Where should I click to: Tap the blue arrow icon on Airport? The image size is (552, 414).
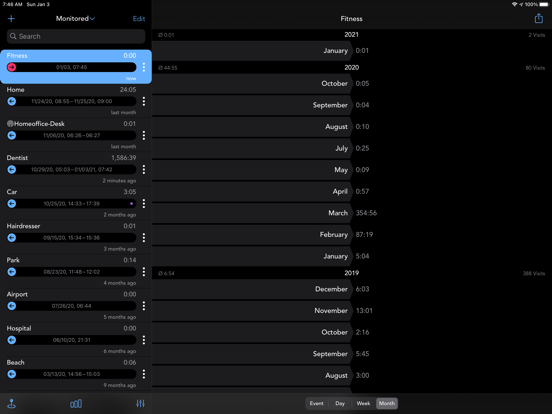12,306
